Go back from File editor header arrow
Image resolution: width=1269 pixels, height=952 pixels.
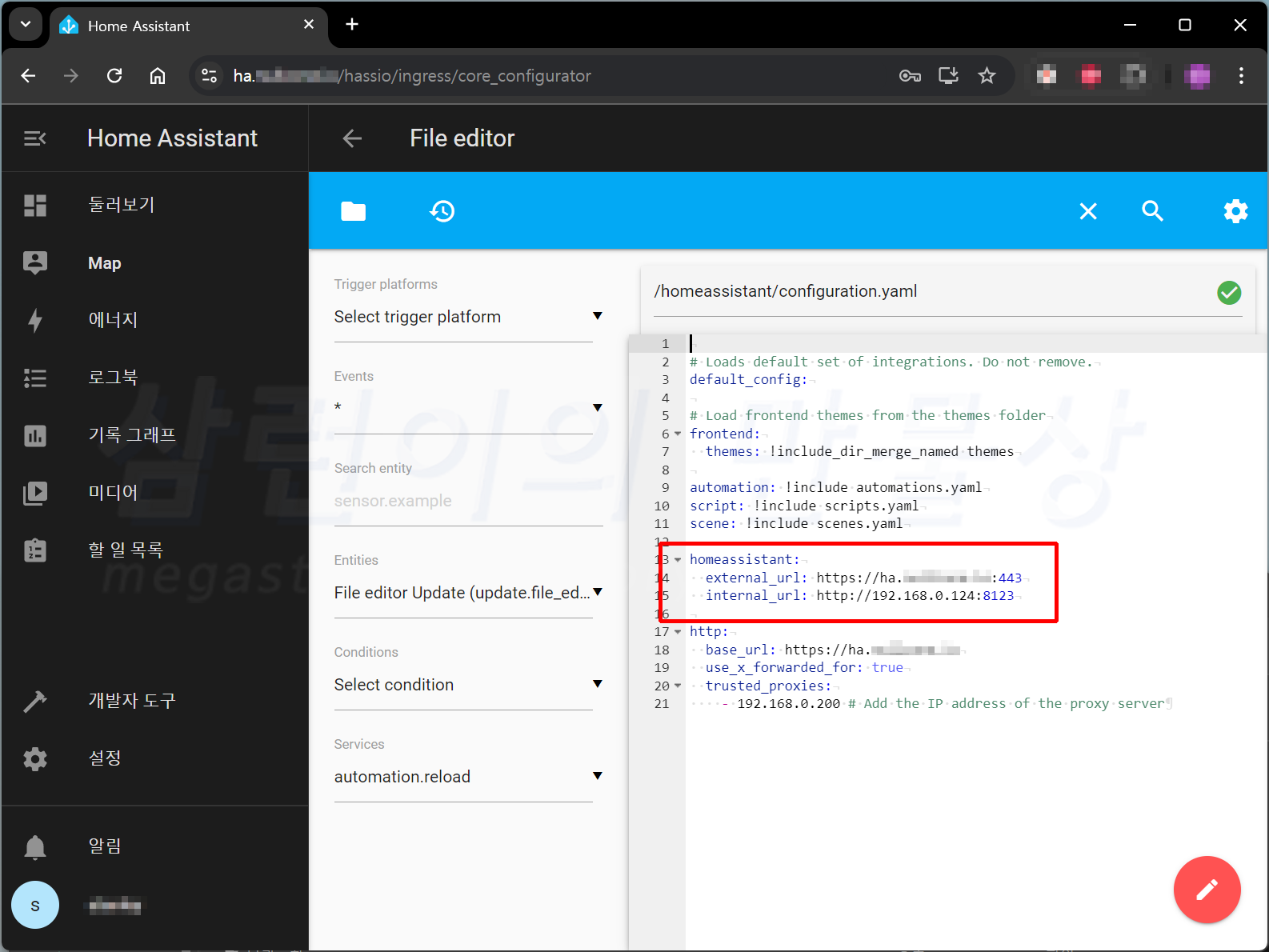[x=352, y=138]
